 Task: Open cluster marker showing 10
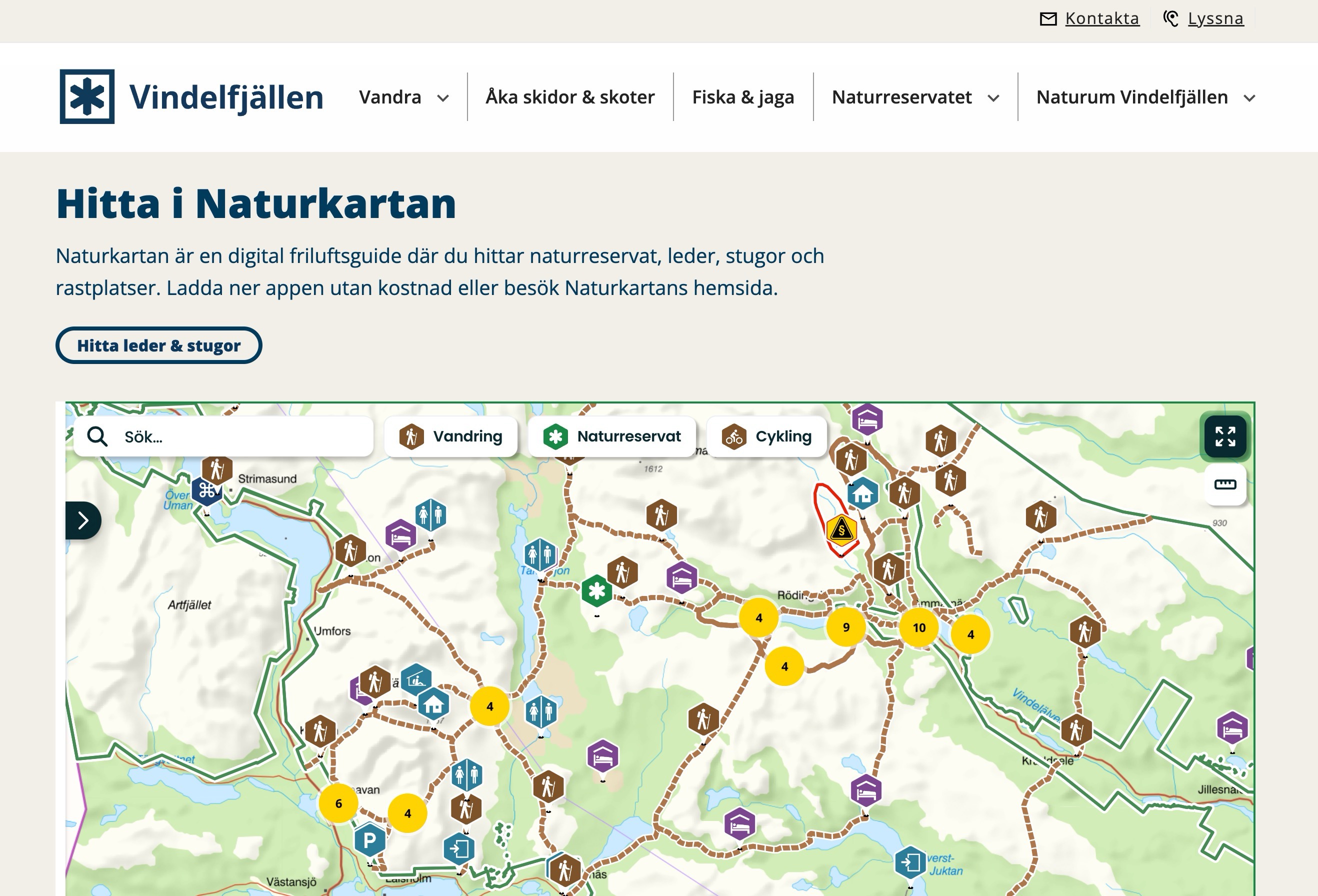pos(918,628)
